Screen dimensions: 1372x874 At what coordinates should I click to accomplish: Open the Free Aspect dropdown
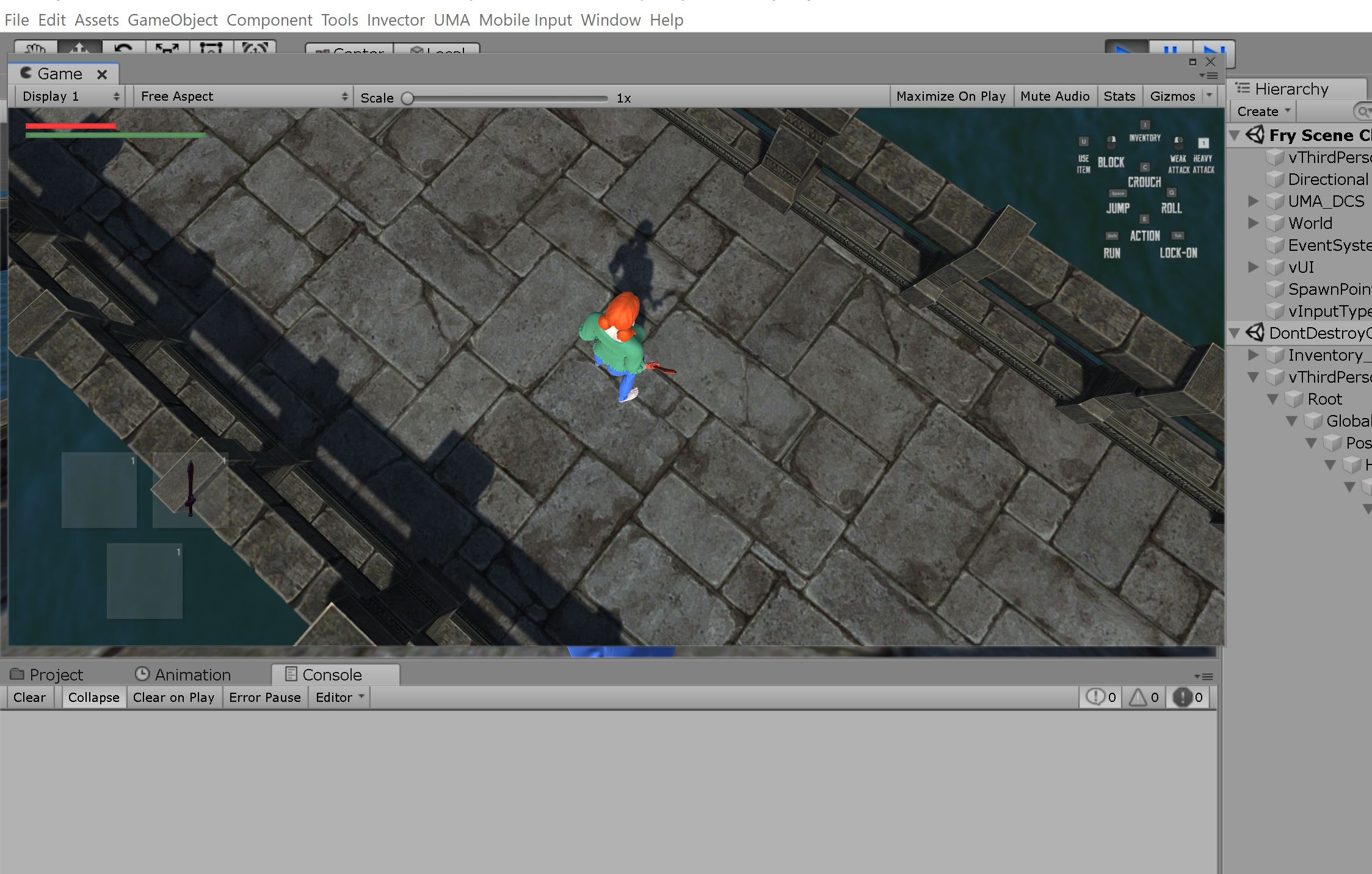point(244,96)
